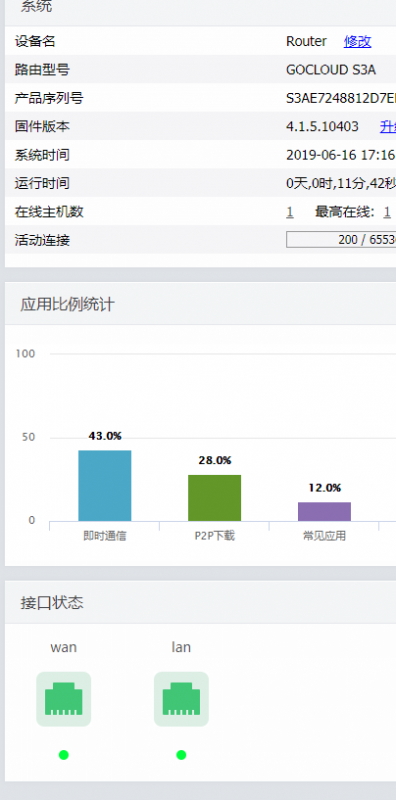This screenshot has width=396, height=800.
Task: Click the 43.0% data label
Action: click(105, 436)
